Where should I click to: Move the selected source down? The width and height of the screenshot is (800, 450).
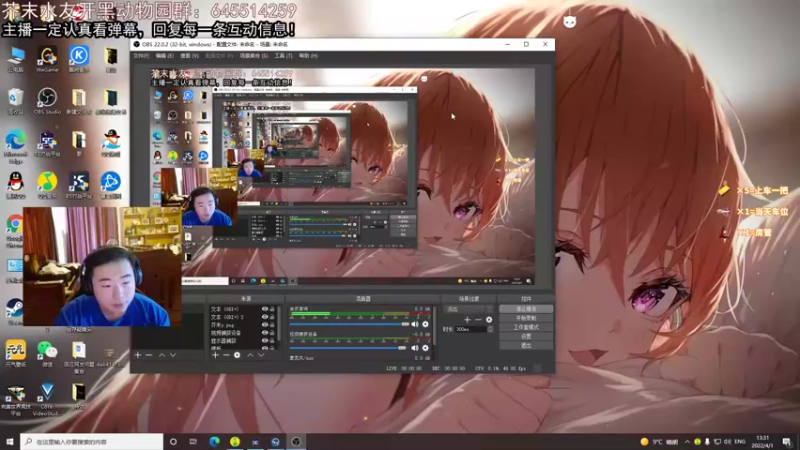(x=261, y=355)
